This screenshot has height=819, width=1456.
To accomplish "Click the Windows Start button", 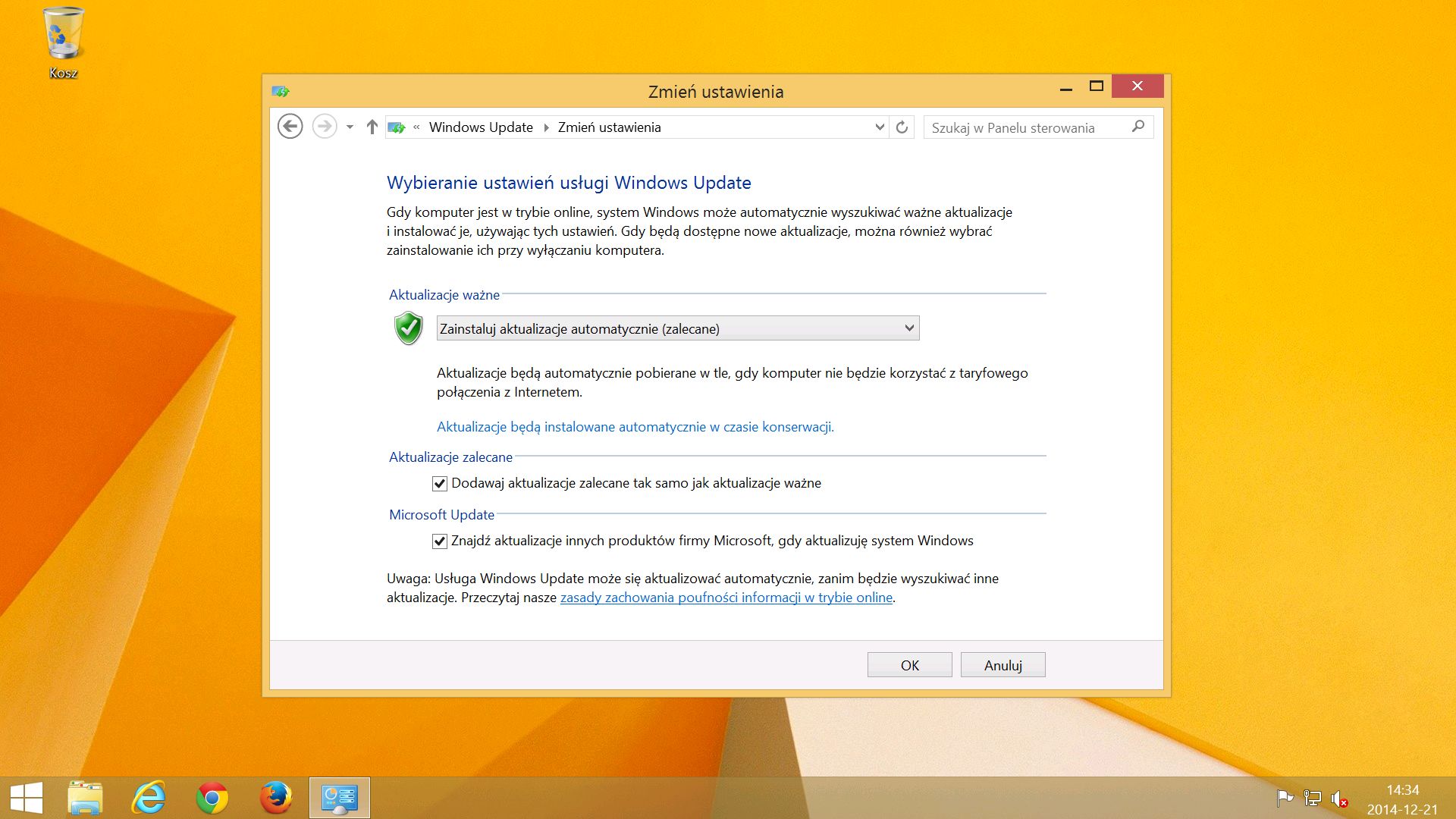I will [x=27, y=798].
